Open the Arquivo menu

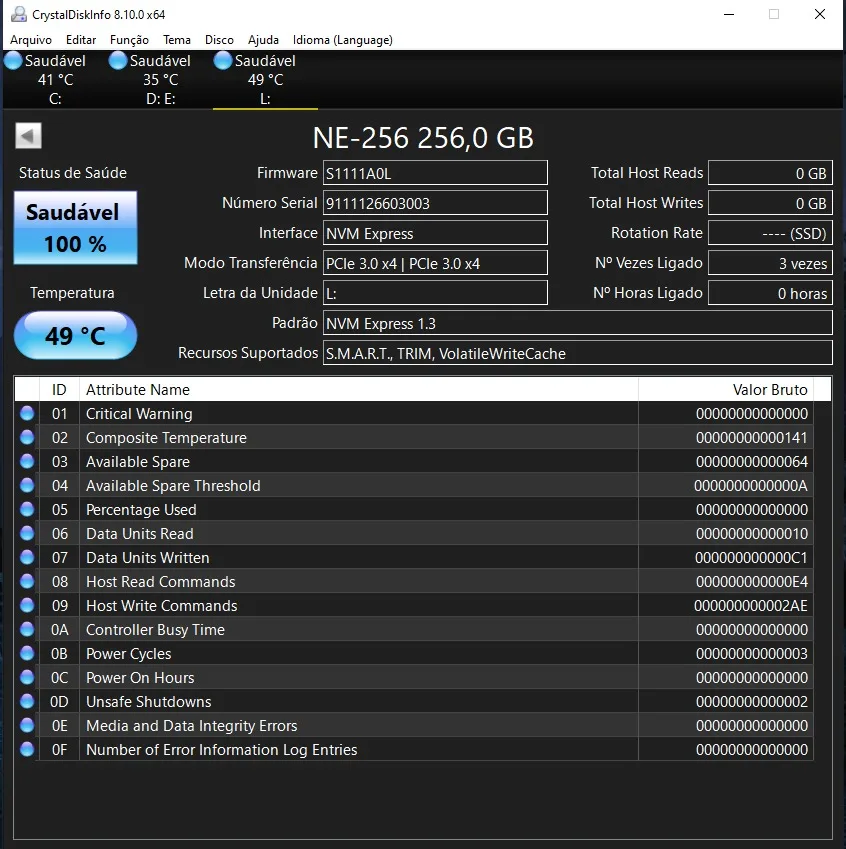pos(31,40)
